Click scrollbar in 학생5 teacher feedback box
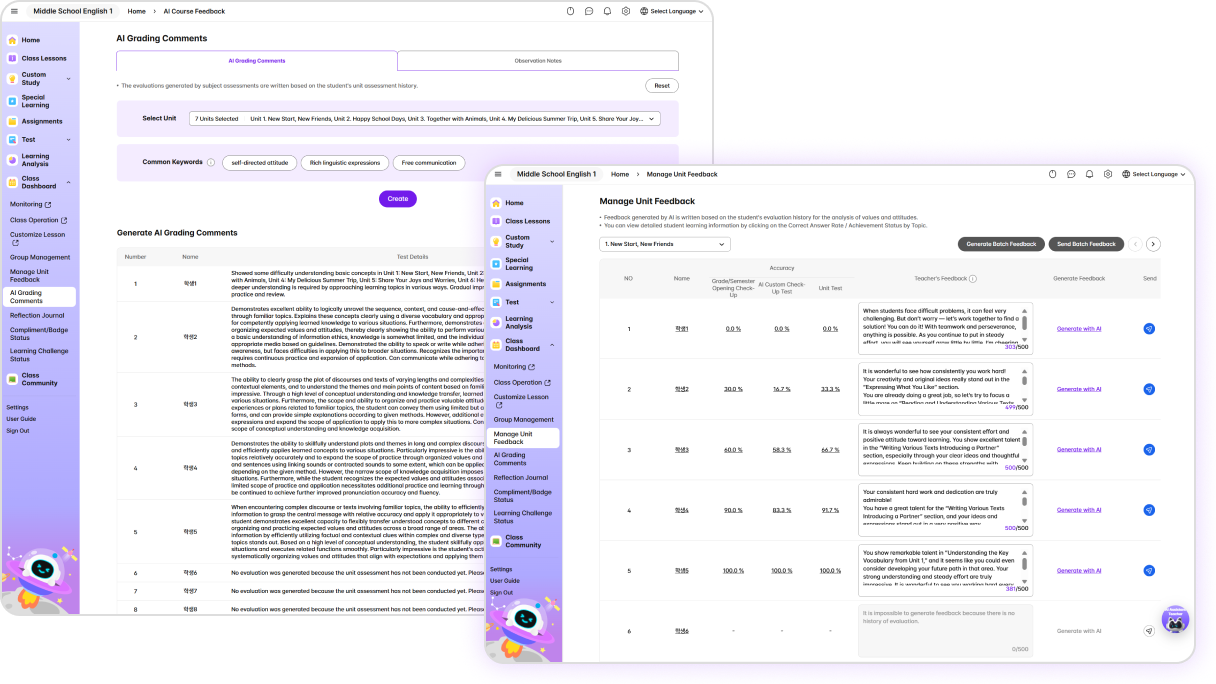The height and width of the screenshot is (684, 1216). (1024, 566)
